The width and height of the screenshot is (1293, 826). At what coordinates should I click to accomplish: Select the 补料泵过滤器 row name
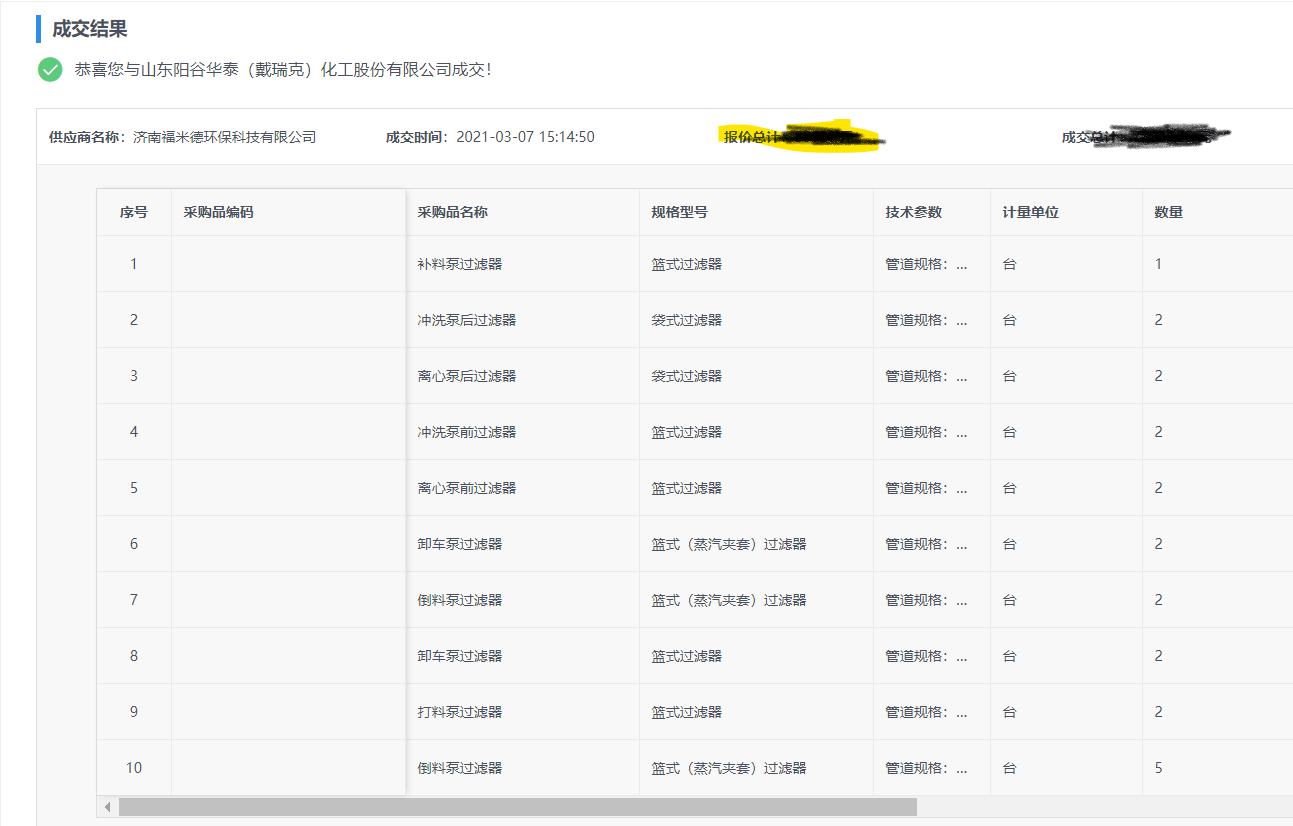460,264
